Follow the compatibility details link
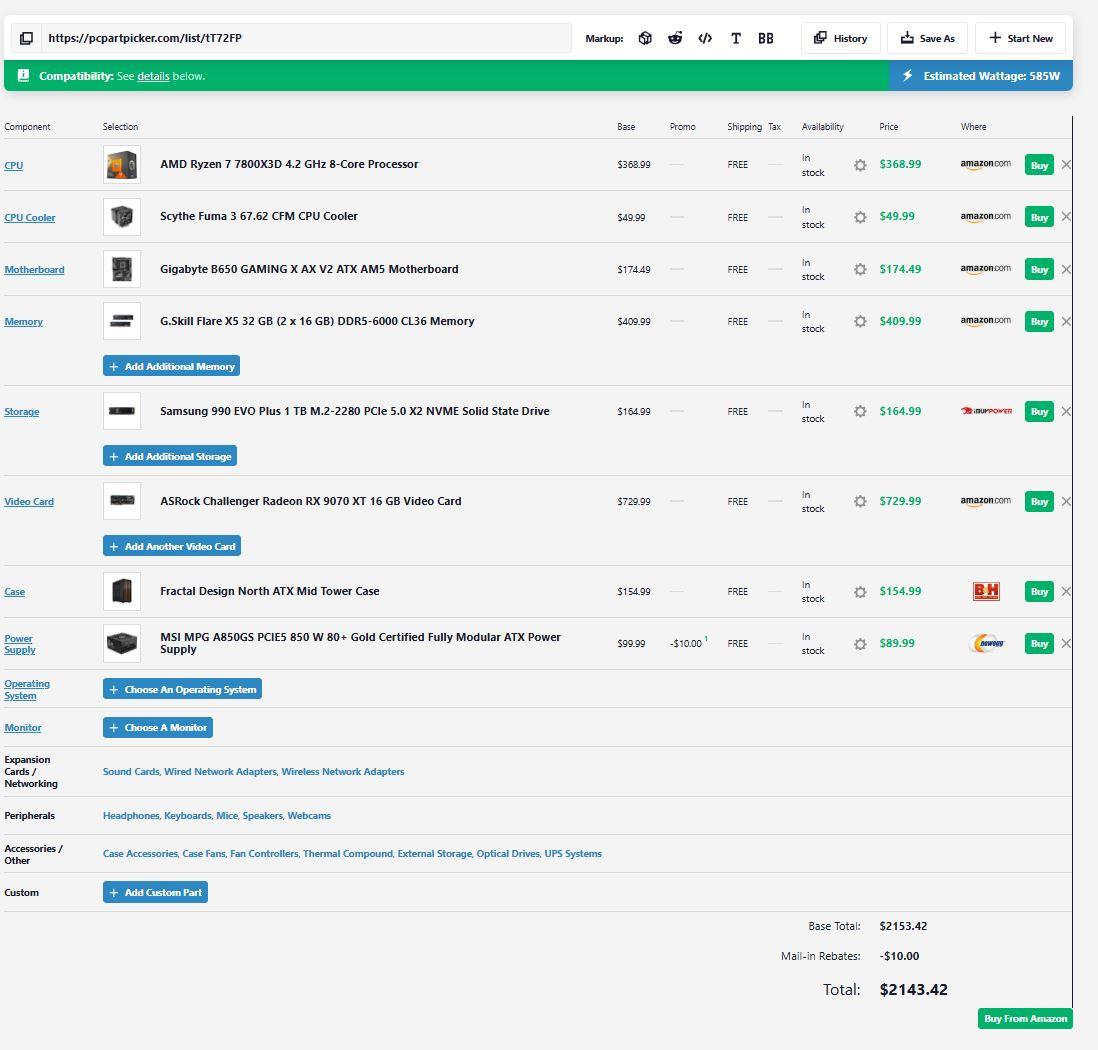 (153, 76)
